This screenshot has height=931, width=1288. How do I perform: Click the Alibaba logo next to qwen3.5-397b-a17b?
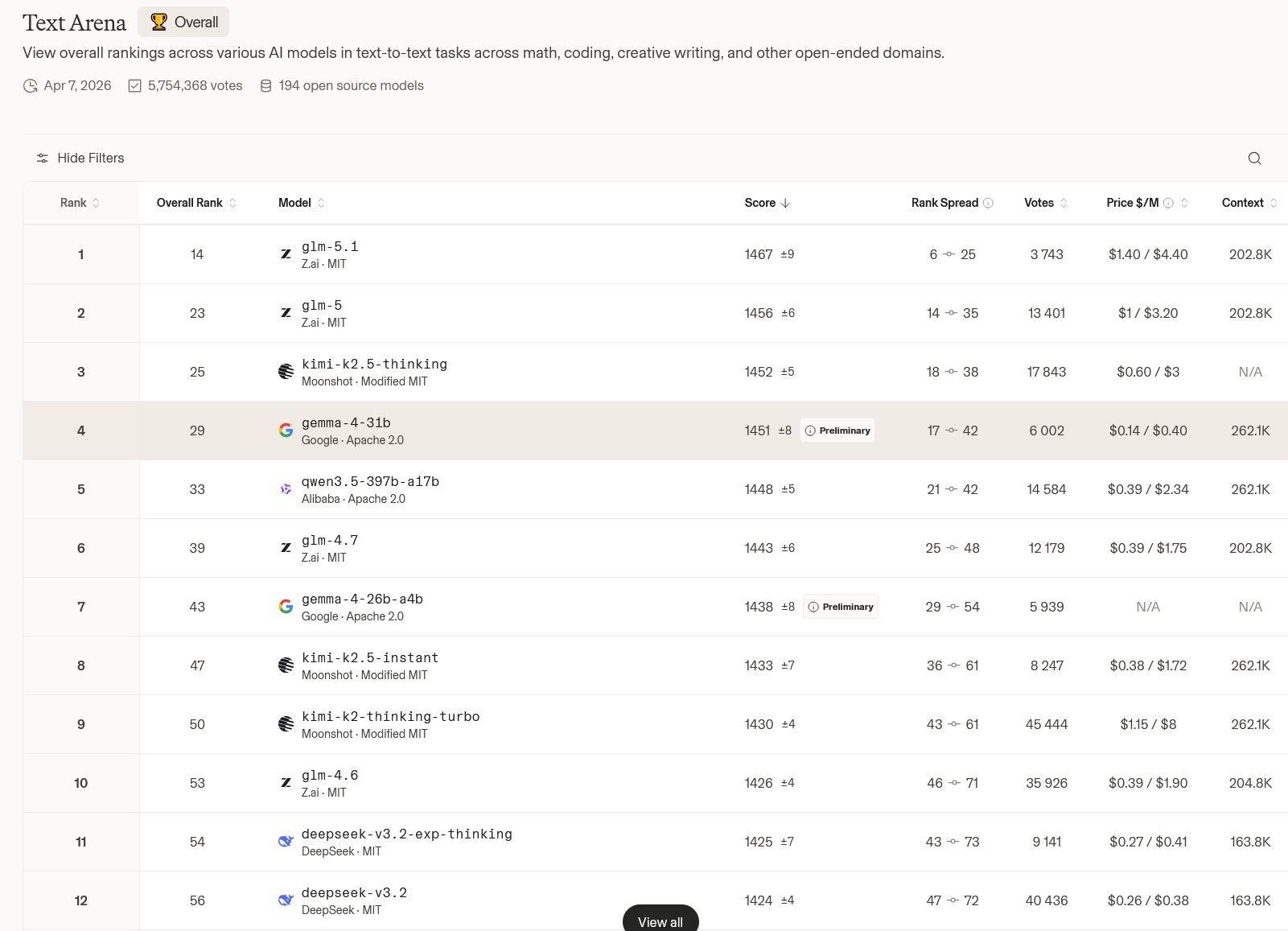tap(286, 489)
